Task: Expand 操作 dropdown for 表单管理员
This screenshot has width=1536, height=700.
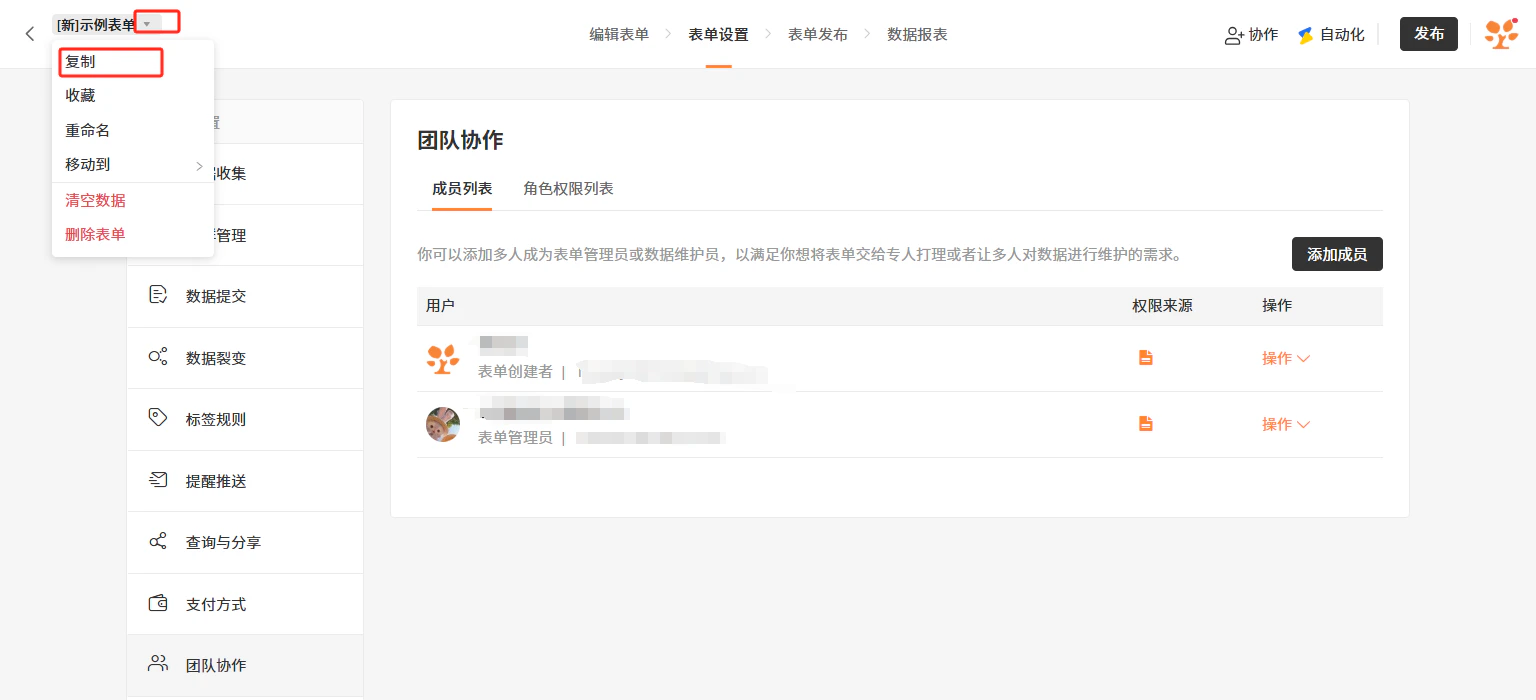Action: pos(1286,424)
